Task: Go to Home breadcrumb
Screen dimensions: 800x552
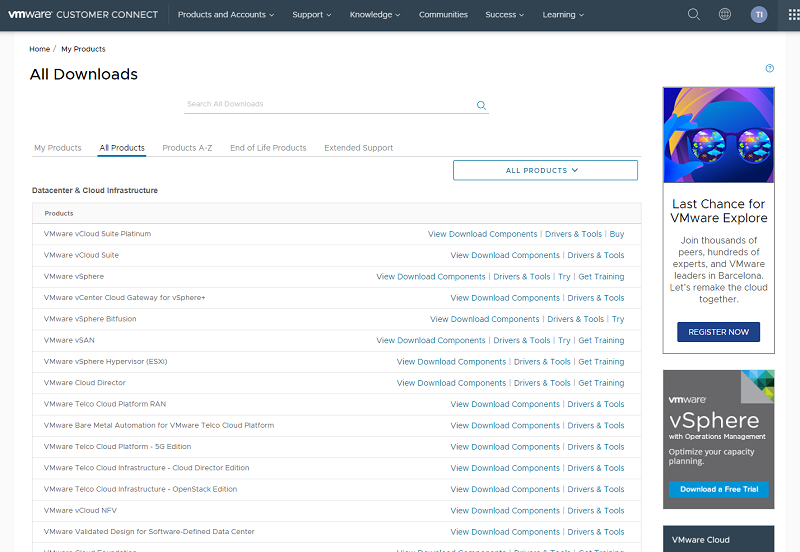Action: pyautogui.click(x=39, y=49)
